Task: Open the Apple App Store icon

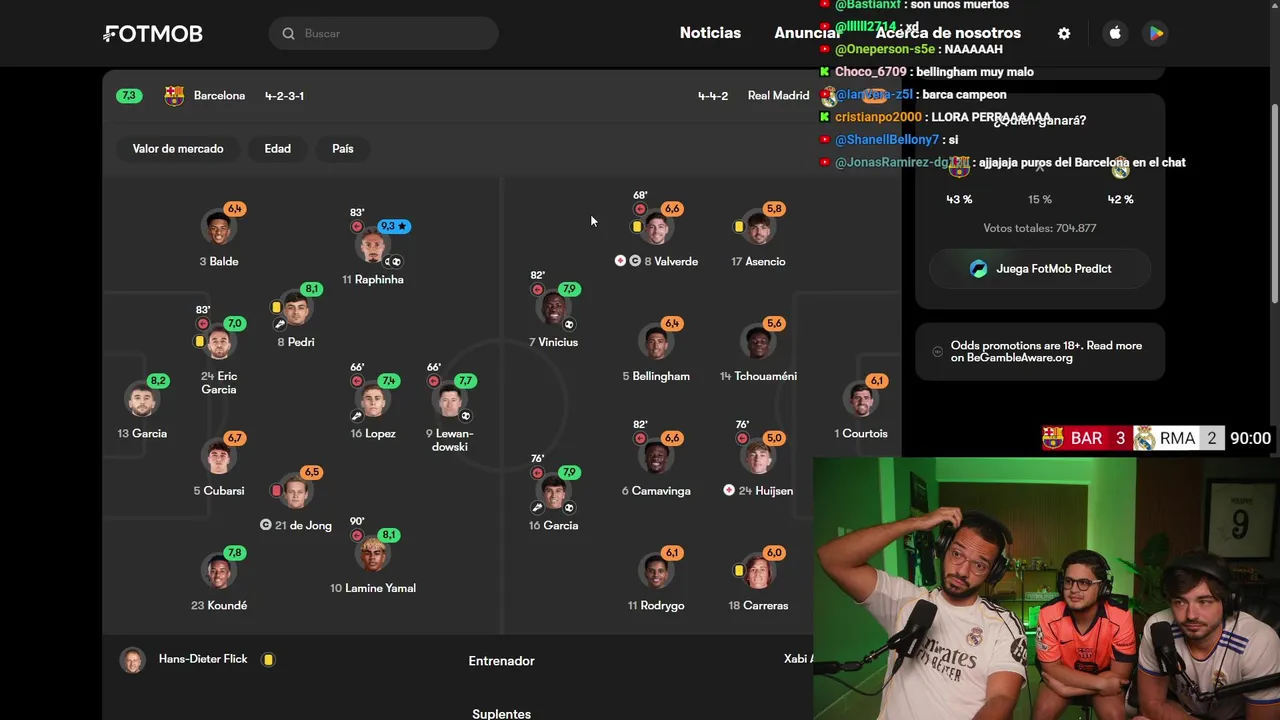Action: tap(1115, 34)
